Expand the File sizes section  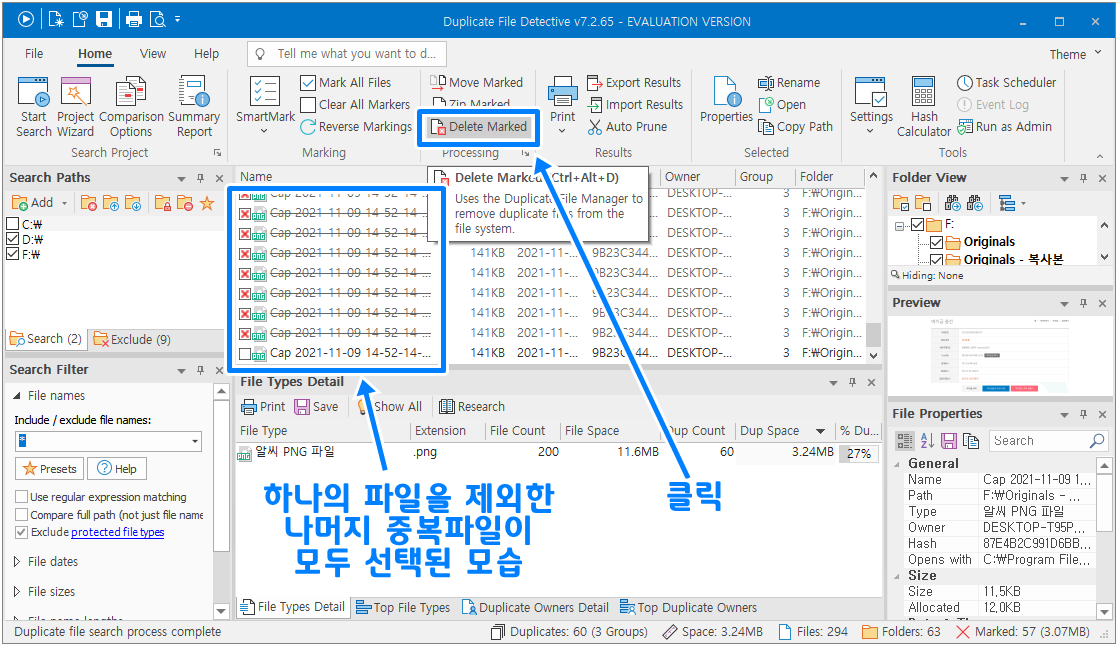click(x=16, y=591)
